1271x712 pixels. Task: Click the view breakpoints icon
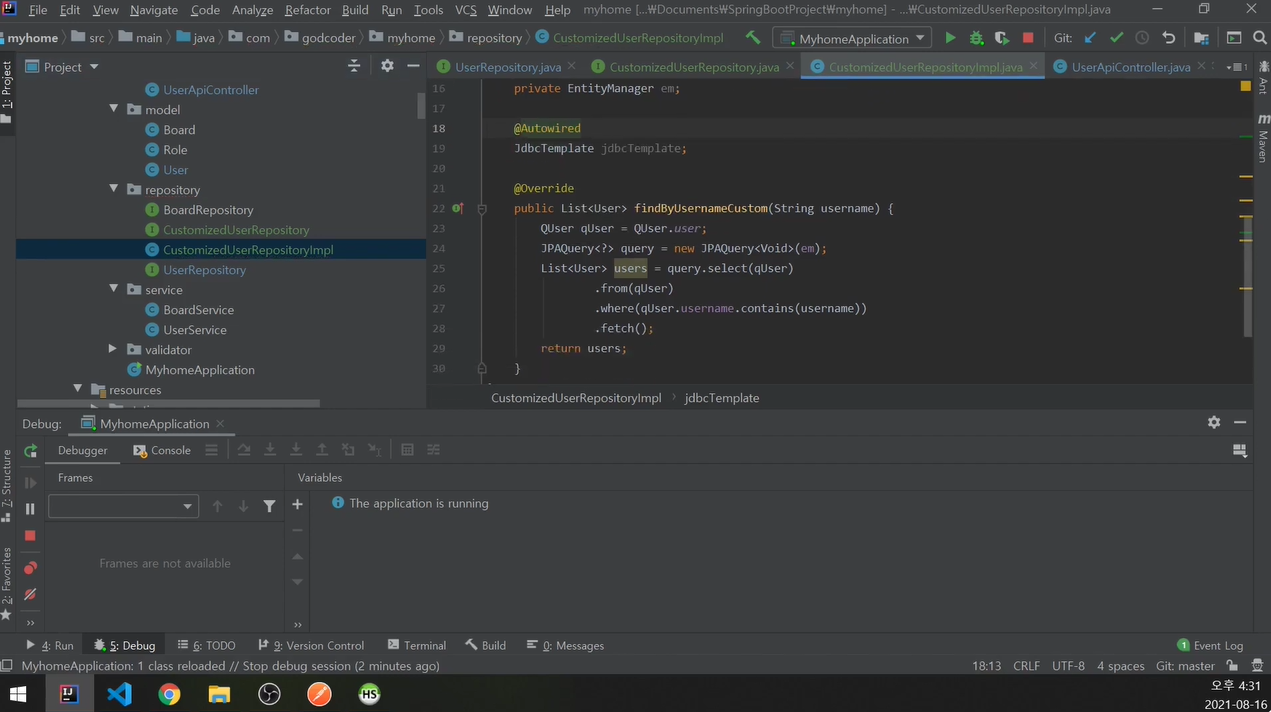tap(30, 568)
